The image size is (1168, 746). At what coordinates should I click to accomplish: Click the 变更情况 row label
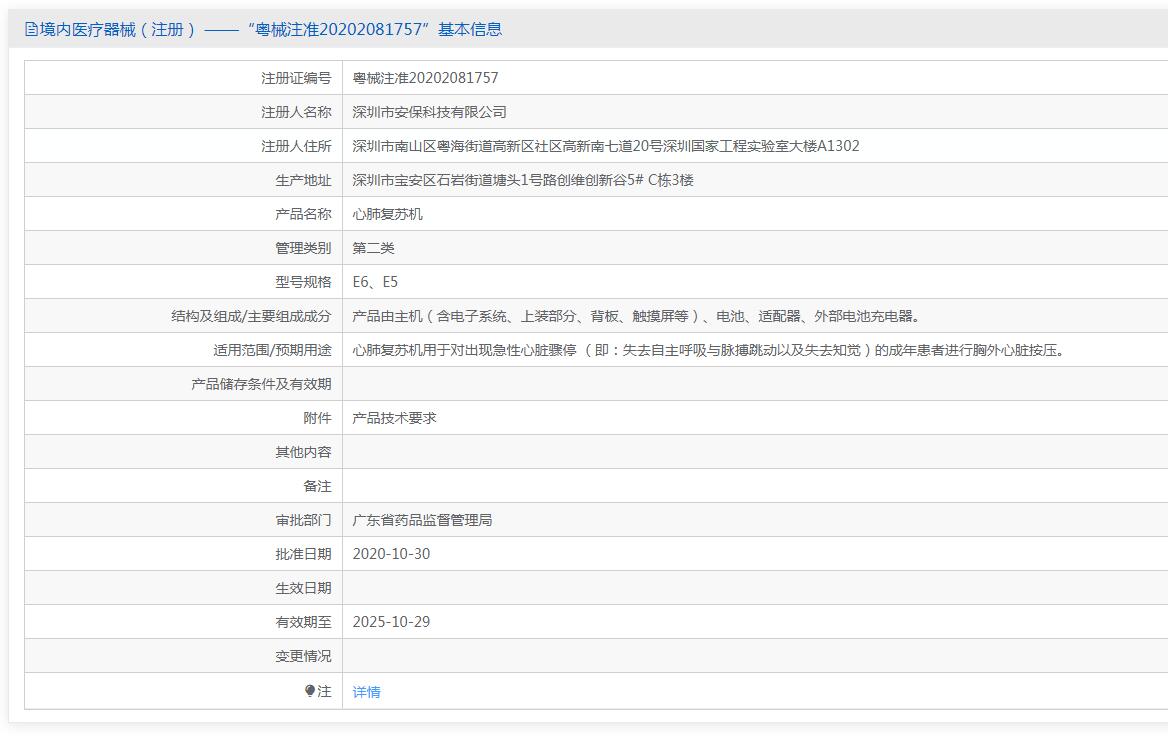(x=303, y=656)
